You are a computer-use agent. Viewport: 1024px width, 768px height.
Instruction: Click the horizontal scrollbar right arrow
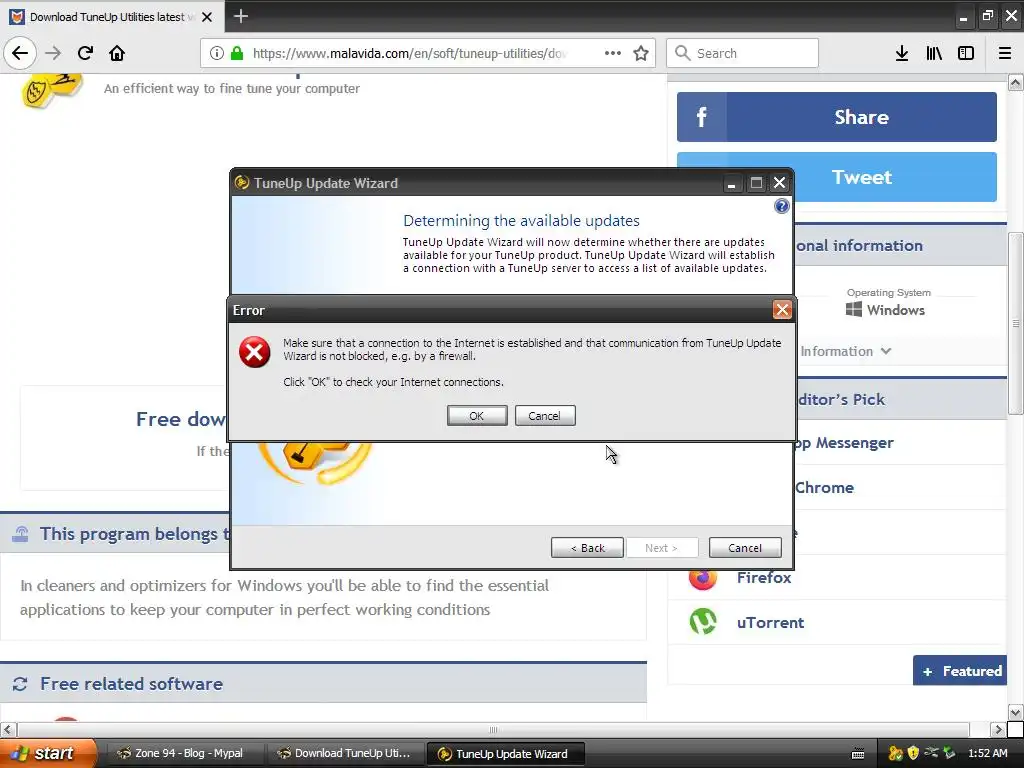(997, 729)
